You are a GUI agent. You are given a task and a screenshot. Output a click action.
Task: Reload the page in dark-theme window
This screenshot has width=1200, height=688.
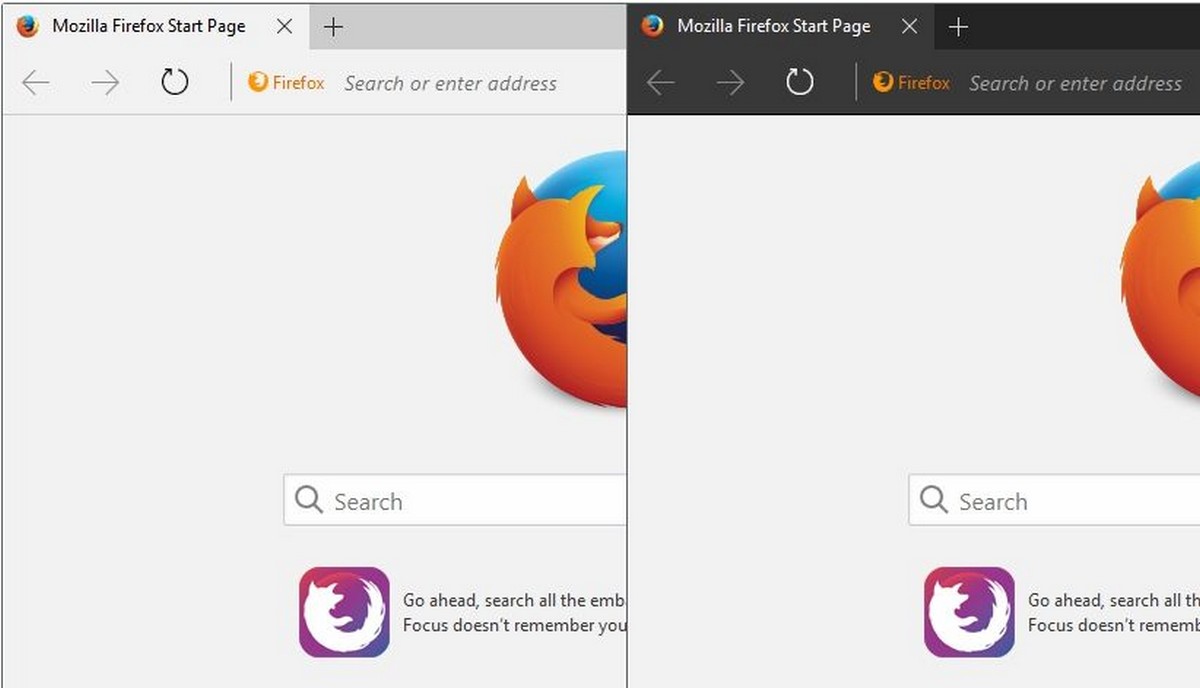(800, 81)
